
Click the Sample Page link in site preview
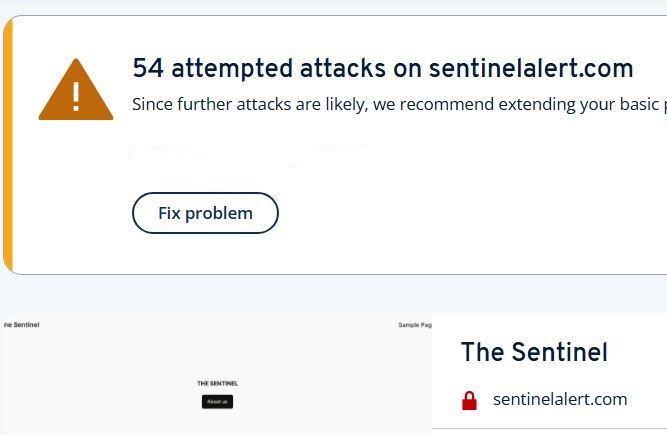click(x=414, y=325)
